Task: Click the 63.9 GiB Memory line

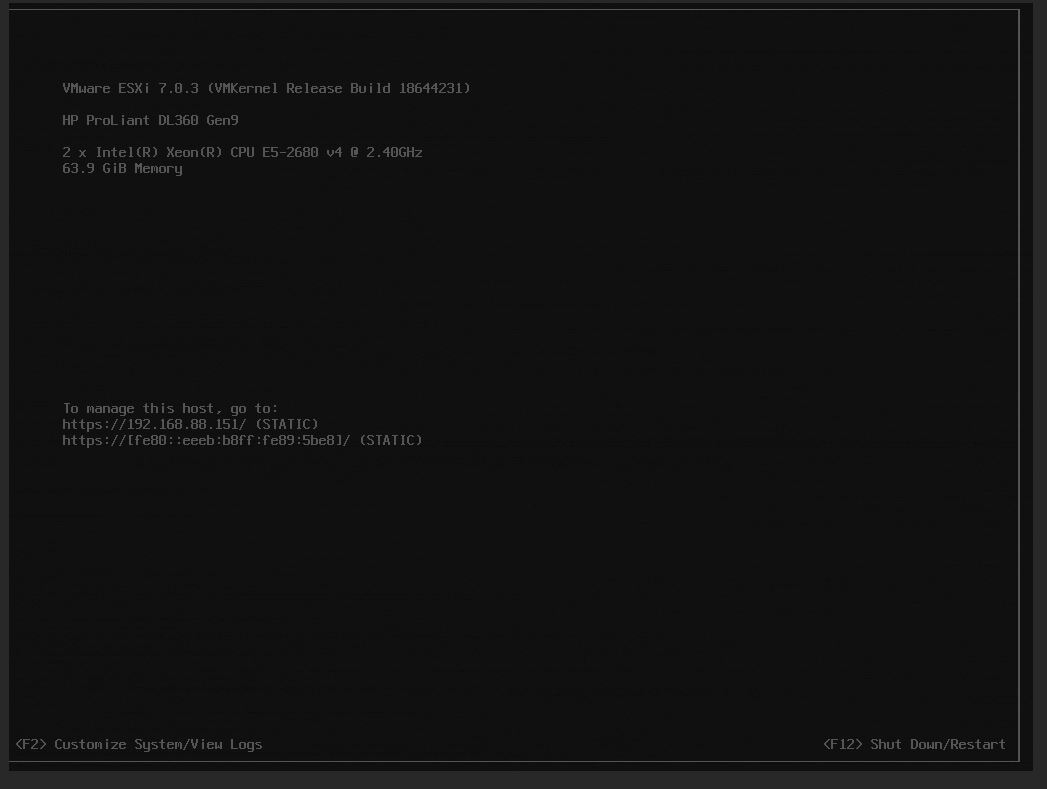Action: coord(122,168)
